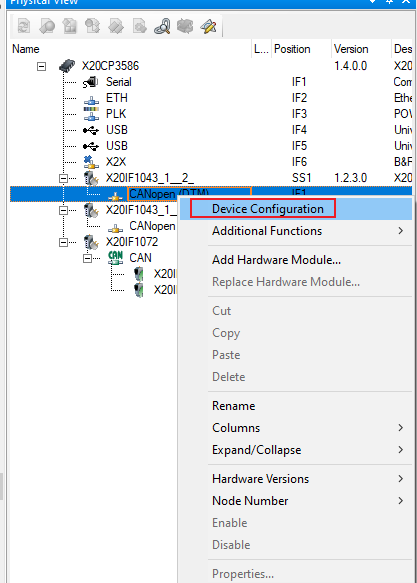This screenshot has width=417, height=583.
Task: Open the Additional Functions submenu
Action: pos(295,231)
